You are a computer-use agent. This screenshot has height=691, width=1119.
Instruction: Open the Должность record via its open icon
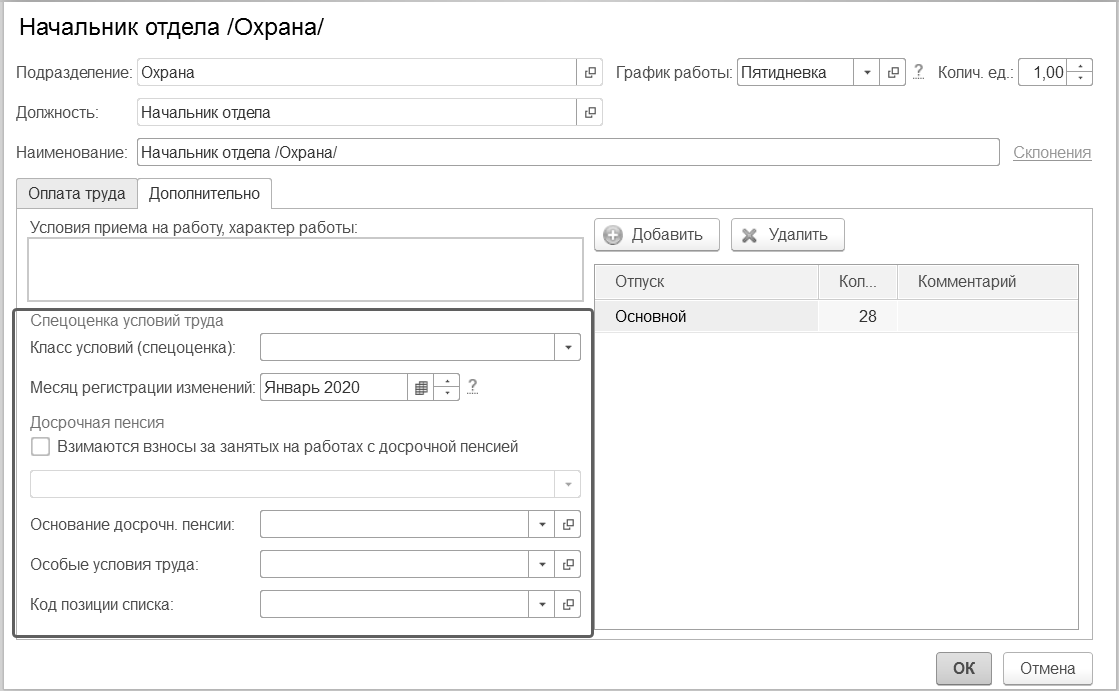coord(590,113)
